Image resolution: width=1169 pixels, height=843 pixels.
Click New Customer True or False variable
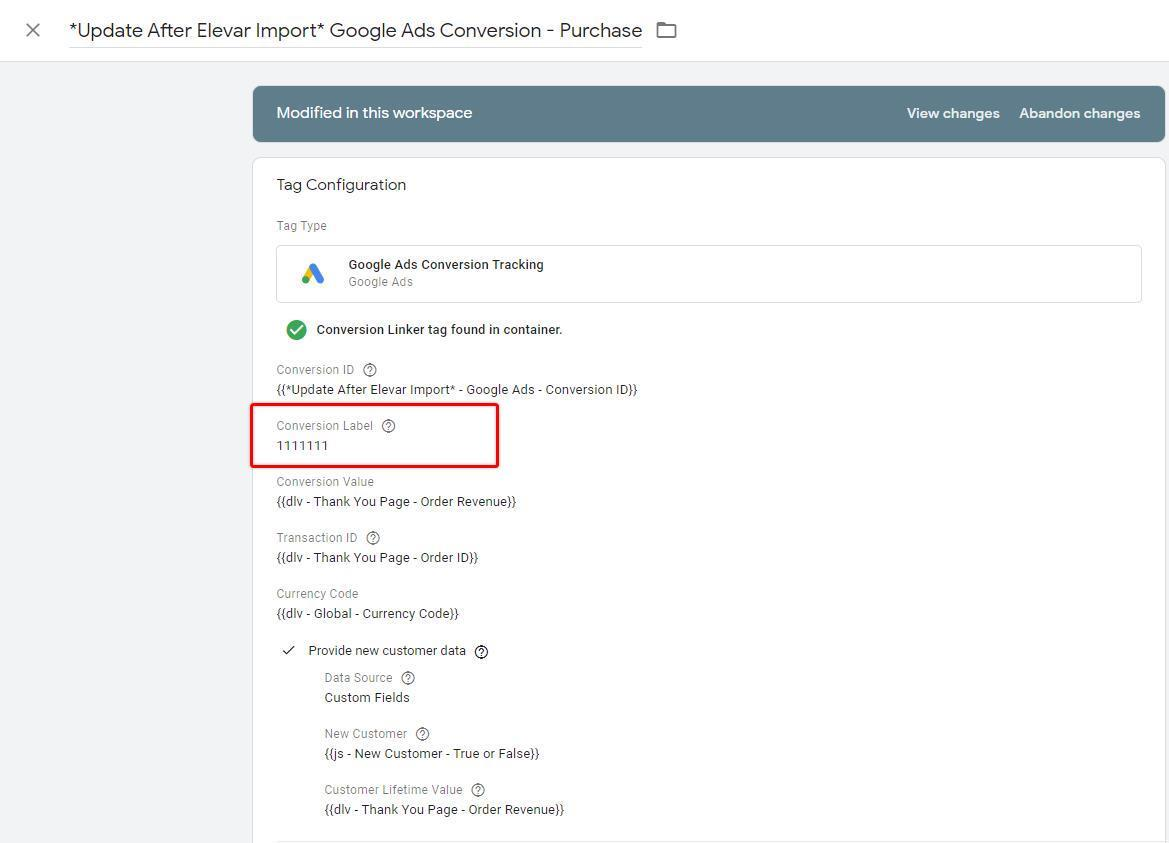coord(432,754)
